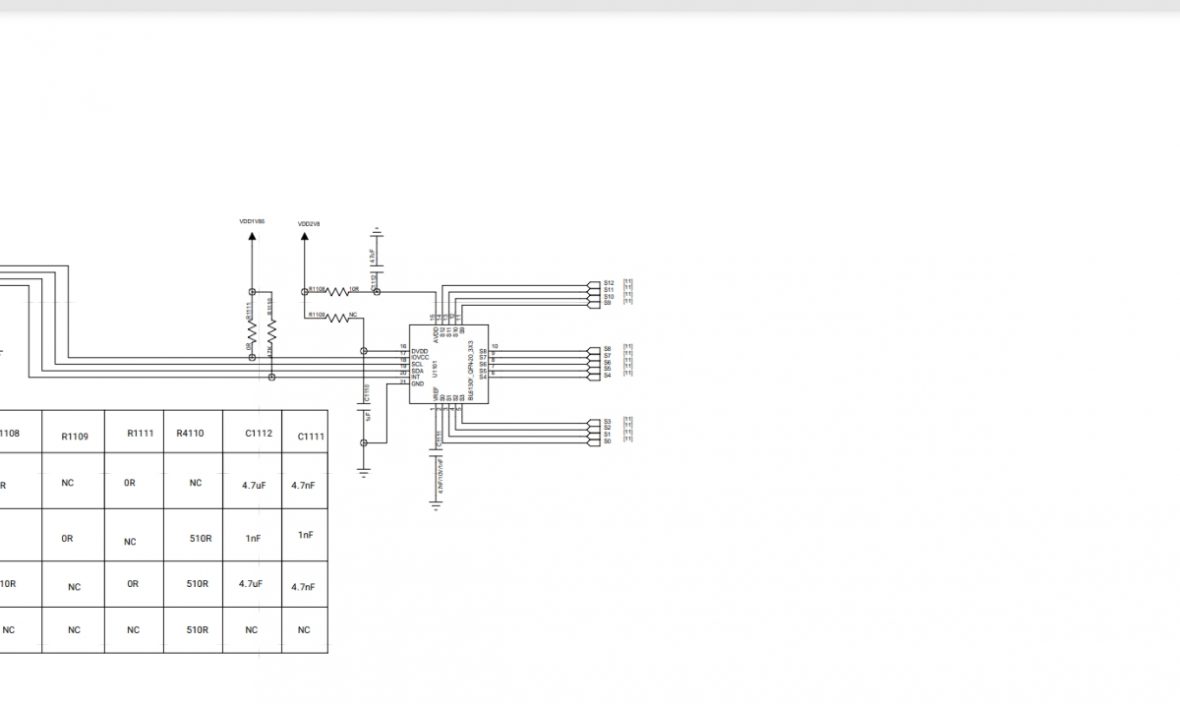Click the VDD1V80 power supply arrow
Viewport: 1180px width, 704px height.
coord(251,236)
